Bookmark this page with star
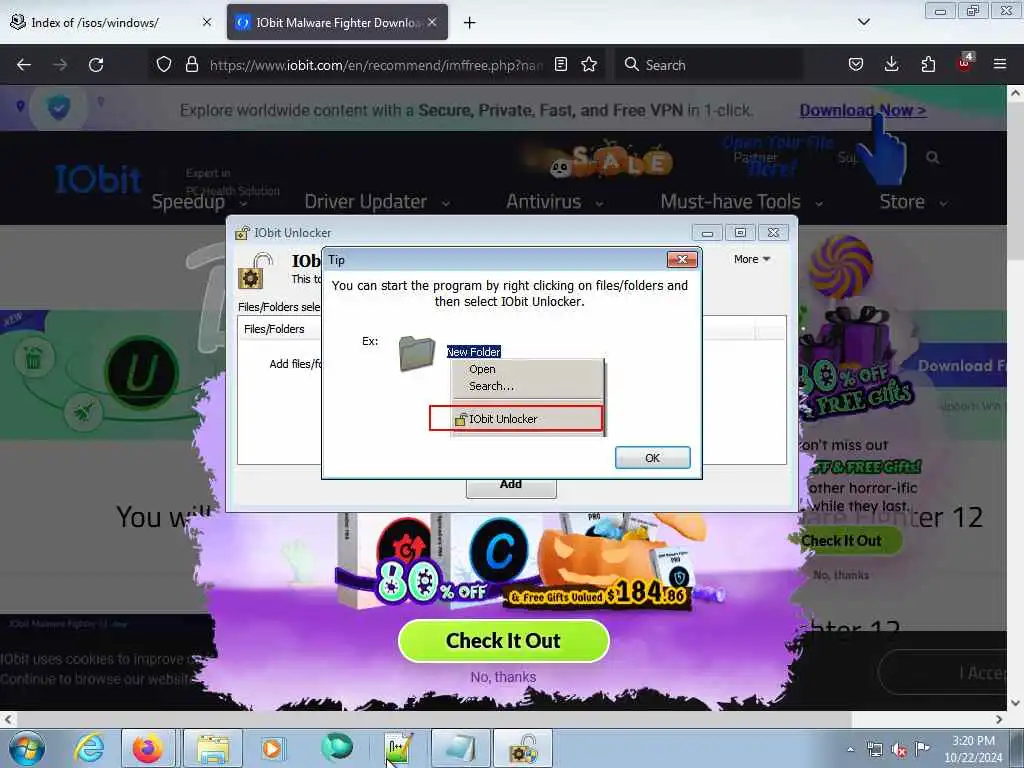1024x768 pixels. click(589, 64)
